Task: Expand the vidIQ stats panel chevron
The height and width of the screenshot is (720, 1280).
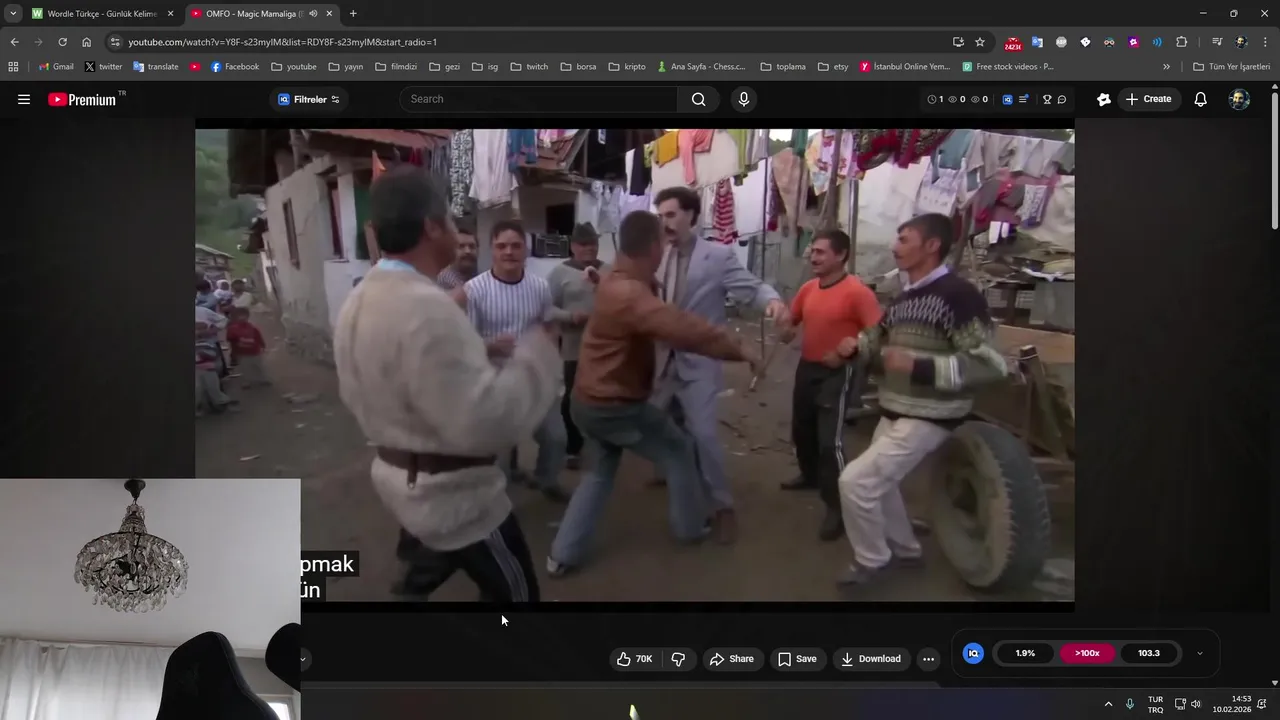Action: tap(1200, 653)
